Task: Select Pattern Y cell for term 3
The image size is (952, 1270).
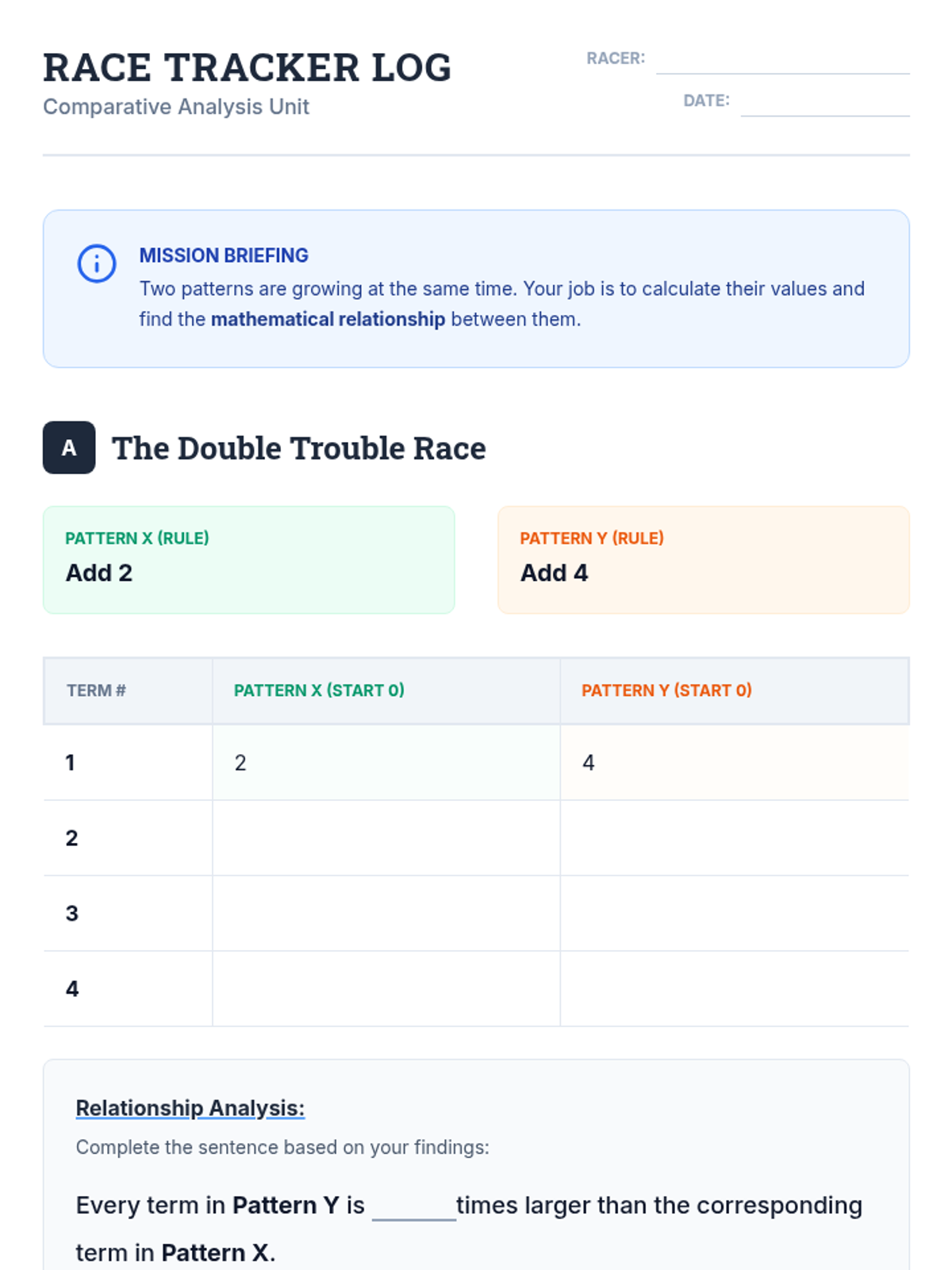Action: pyautogui.click(x=734, y=914)
